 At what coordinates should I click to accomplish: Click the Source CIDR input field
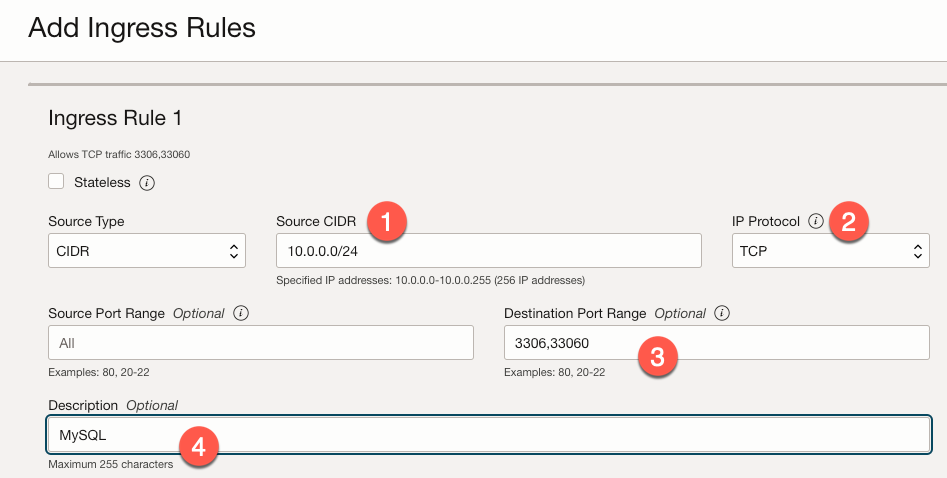tap(488, 251)
